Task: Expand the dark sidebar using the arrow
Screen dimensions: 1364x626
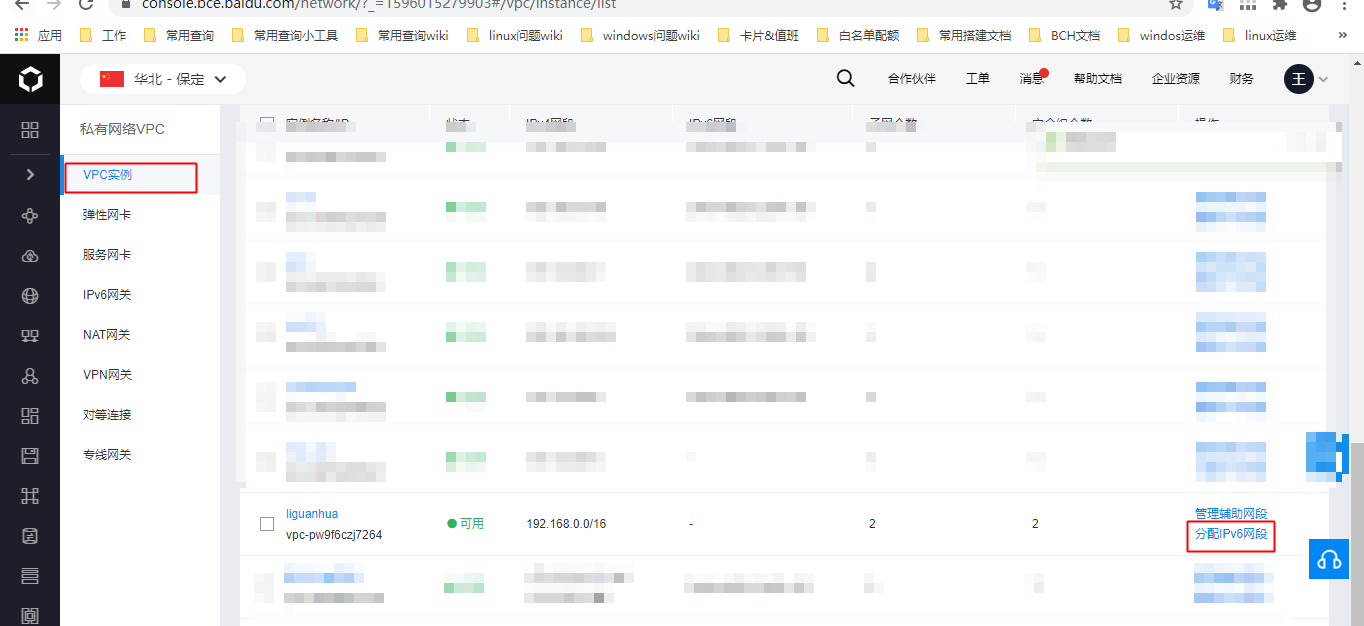Action: click(x=30, y=174)
